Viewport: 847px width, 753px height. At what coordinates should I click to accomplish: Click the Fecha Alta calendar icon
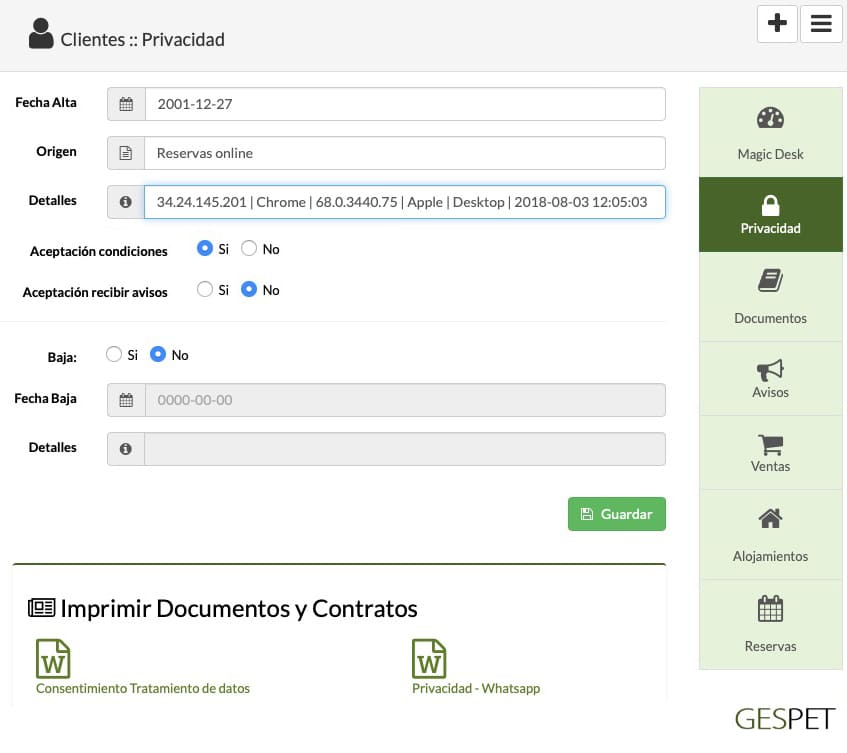tap(126, 104)
